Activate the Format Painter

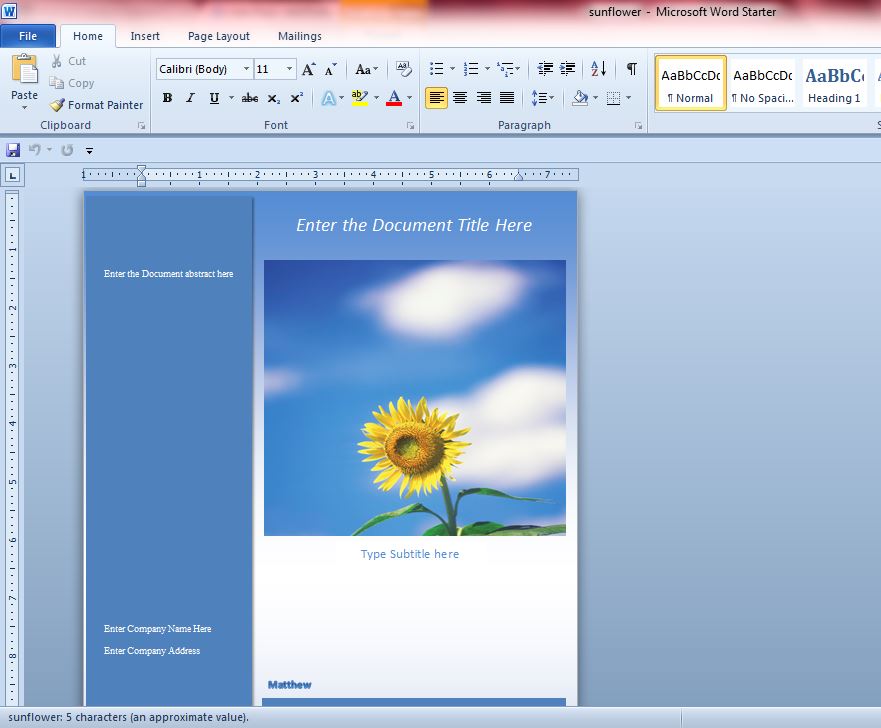pos(96,104)
